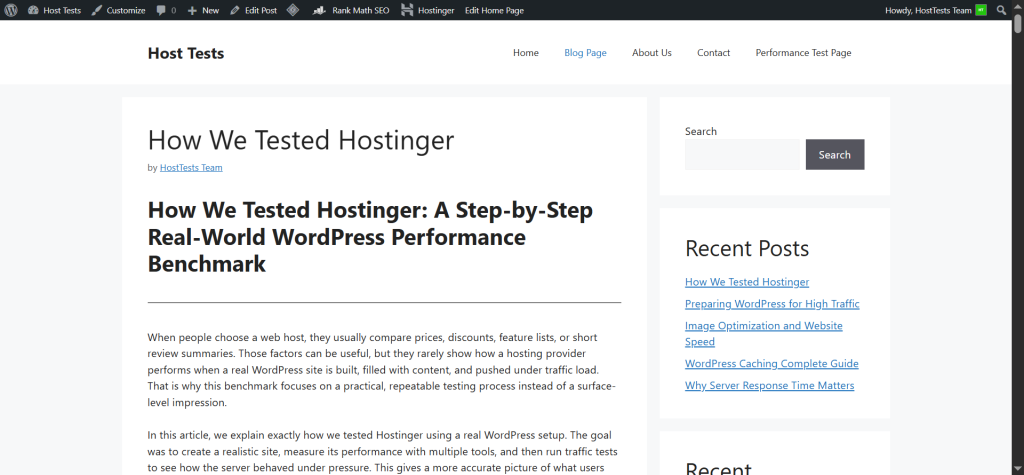The height and width of the screenshot is (475, 1024).
Task: Open the About Us menu item
Action: (651, 53)
